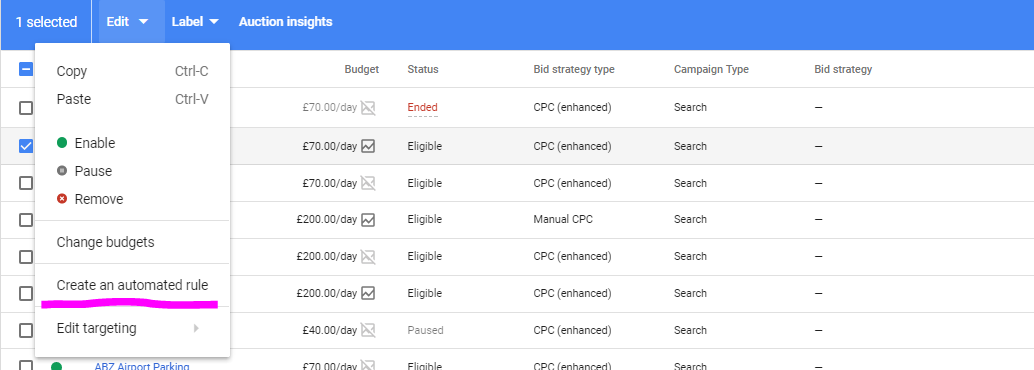The width and height of the screenshot is (1034, 370).
Task: Uncheck the selected campaign row checkbox
Action: pos(26,146)
